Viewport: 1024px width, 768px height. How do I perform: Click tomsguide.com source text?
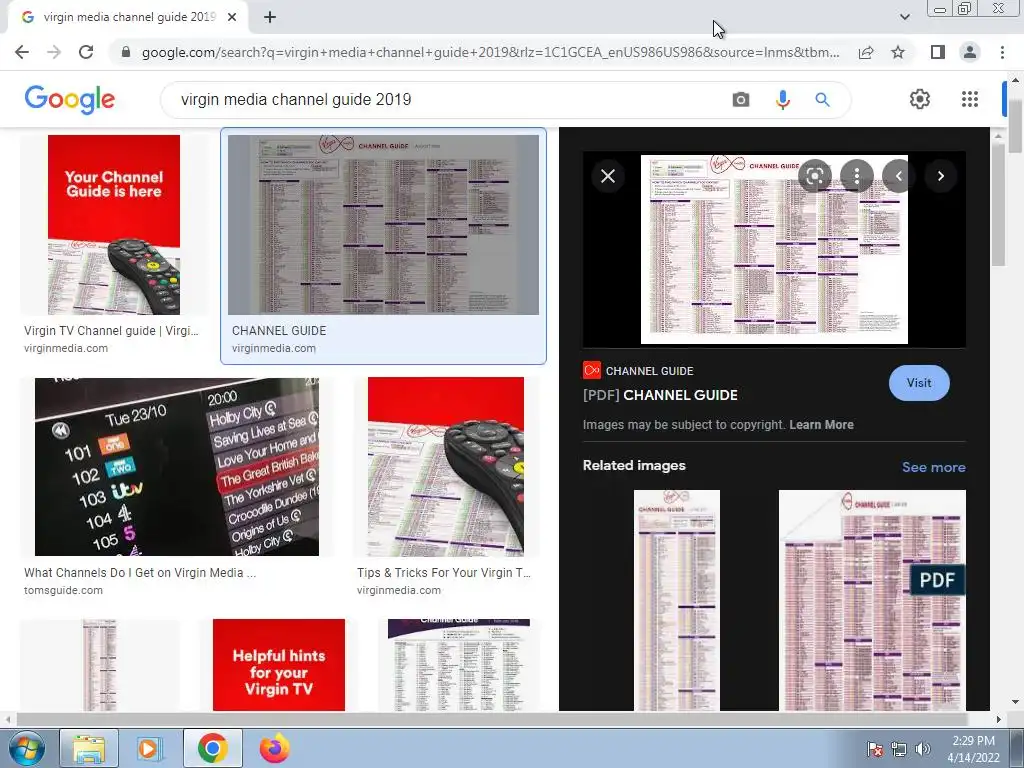coord(63,590)
